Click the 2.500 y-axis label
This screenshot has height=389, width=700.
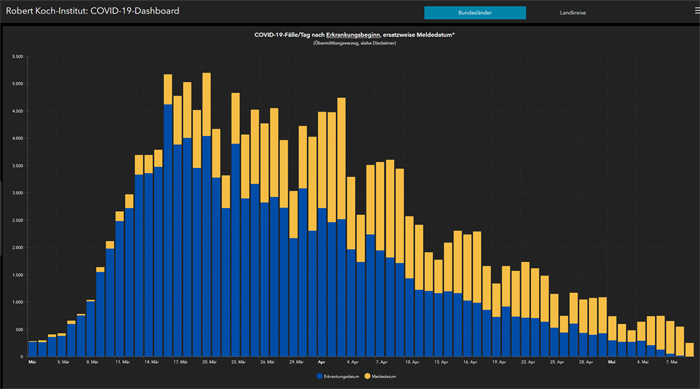pyautogui.click(x=17, y=221)
